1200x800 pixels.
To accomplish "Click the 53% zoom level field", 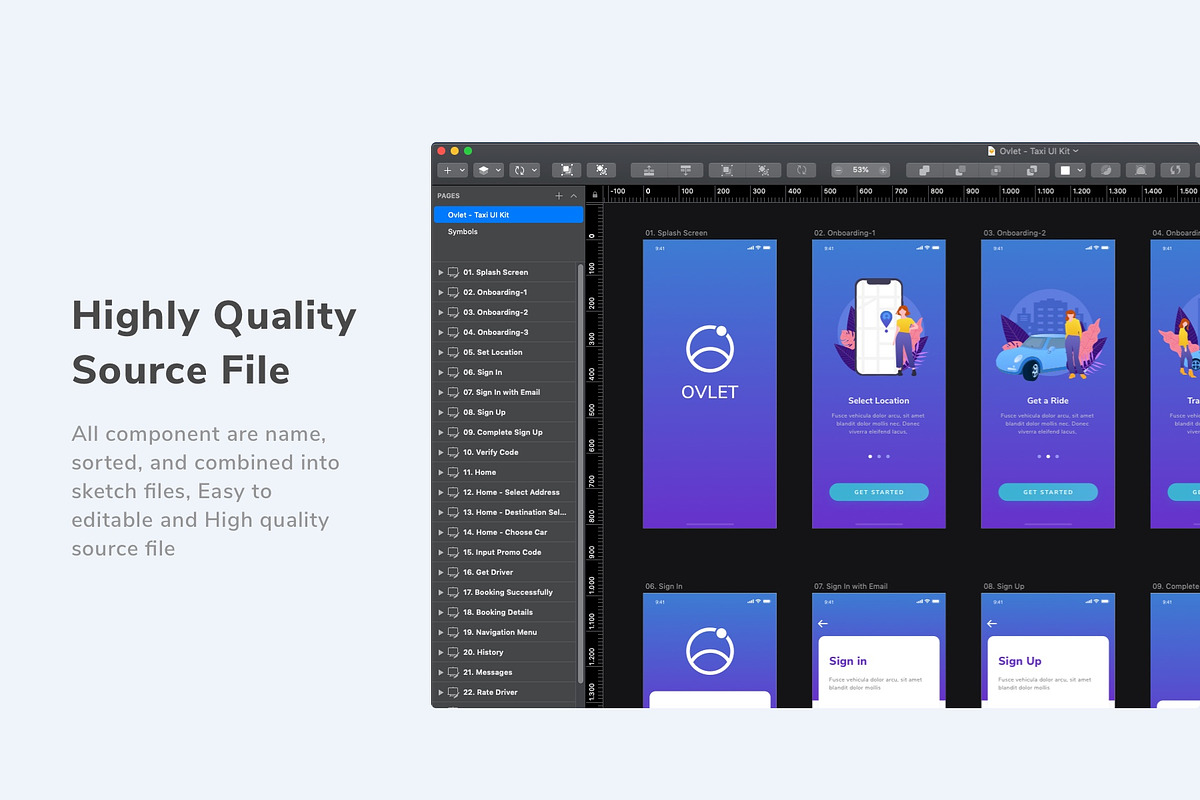I will (861, 170).
